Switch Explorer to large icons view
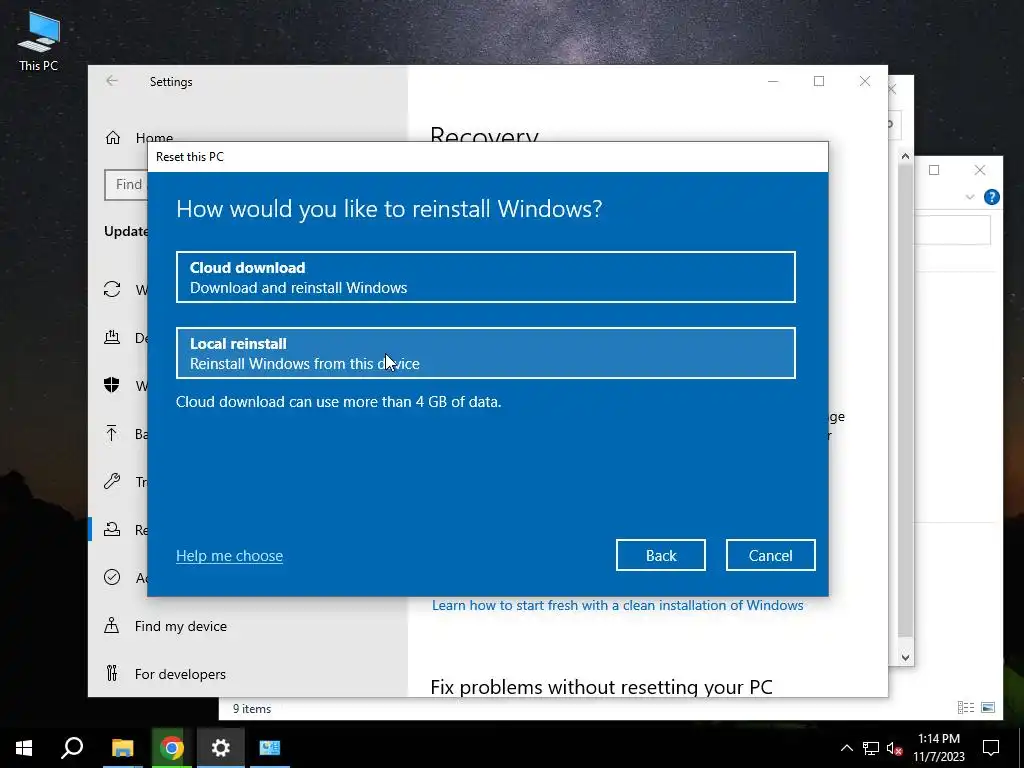1024x768 pixels. (x=988, y=707)
